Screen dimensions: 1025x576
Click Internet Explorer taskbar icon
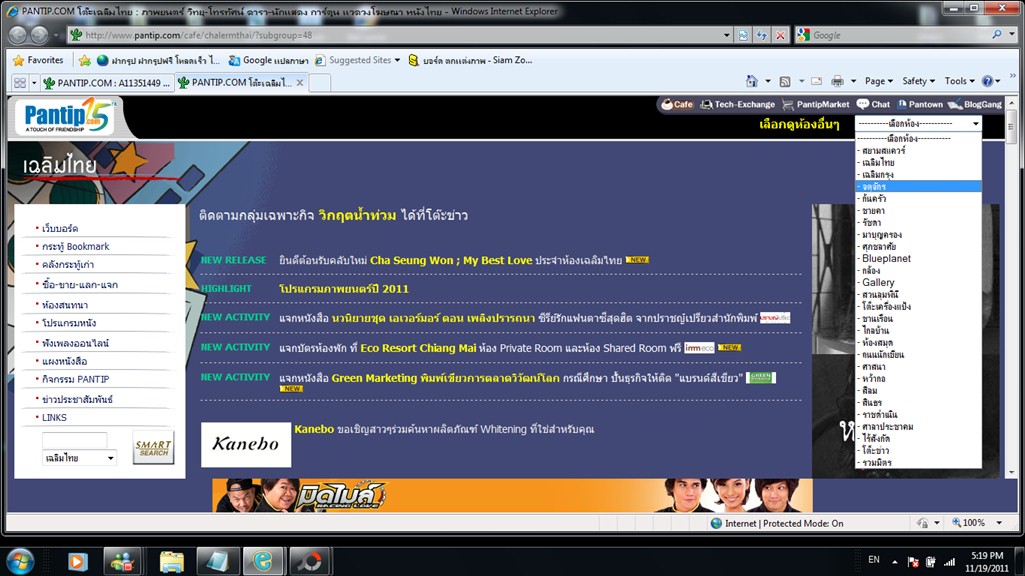click(263, 562)
